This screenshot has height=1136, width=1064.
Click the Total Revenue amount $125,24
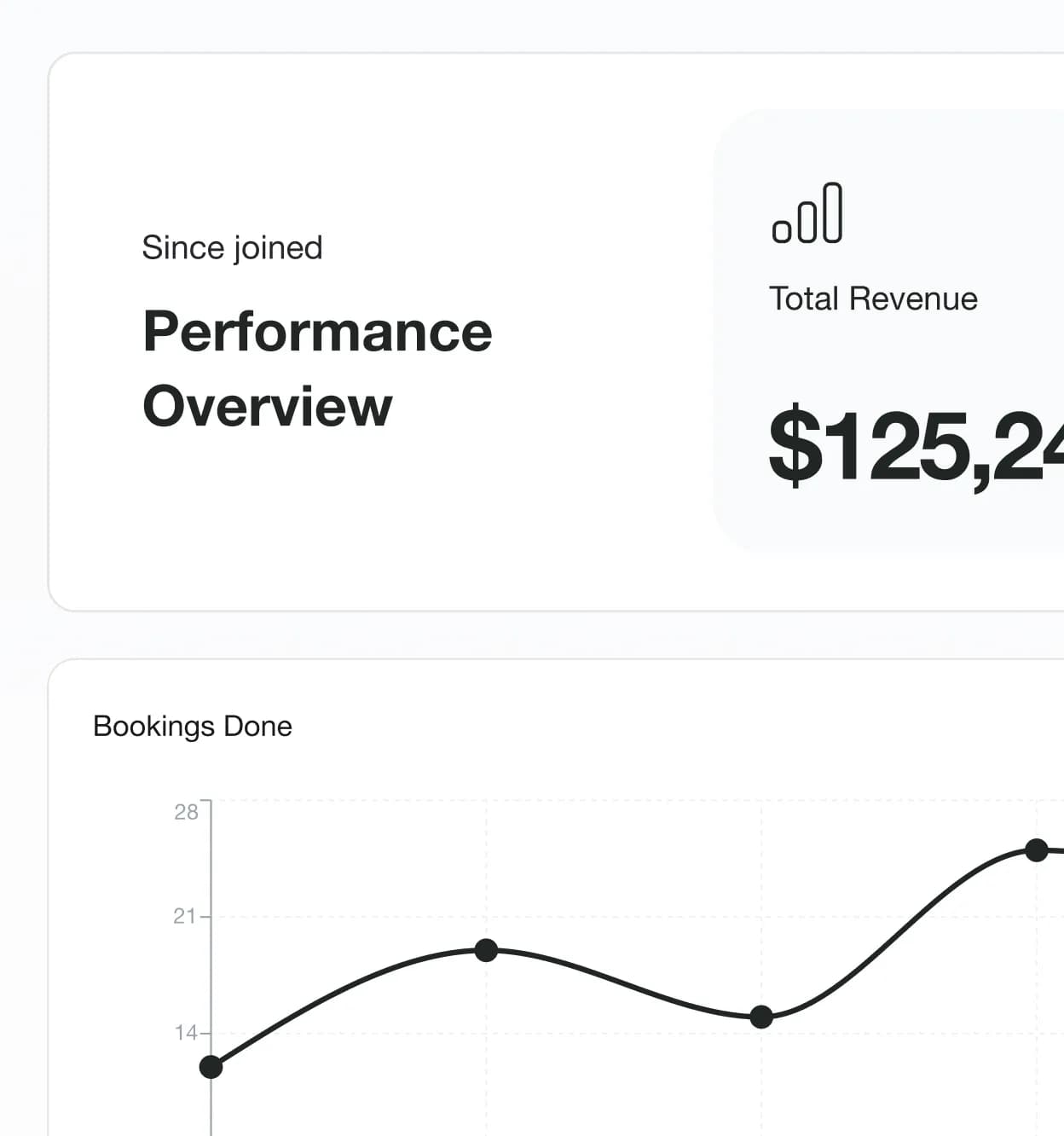tap(912, 448)
